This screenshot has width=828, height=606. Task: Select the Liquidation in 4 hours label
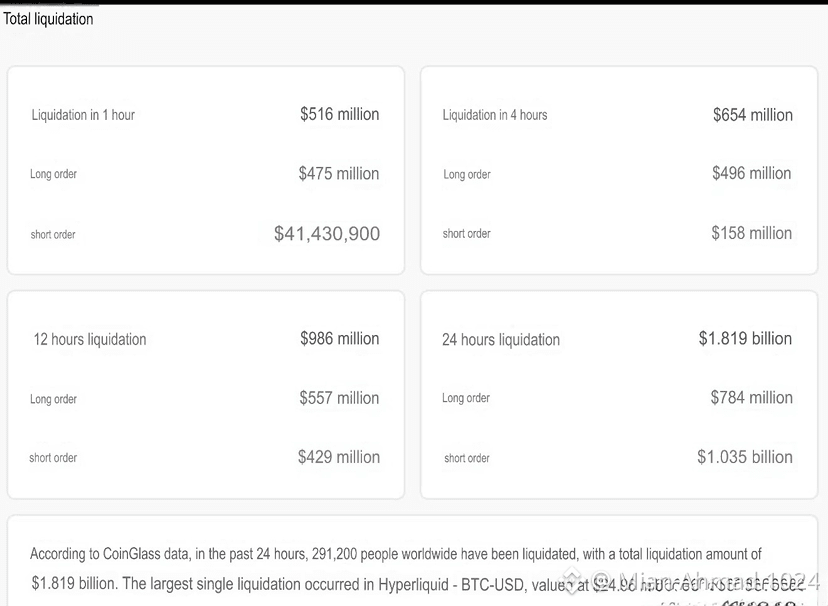(495, 115)
